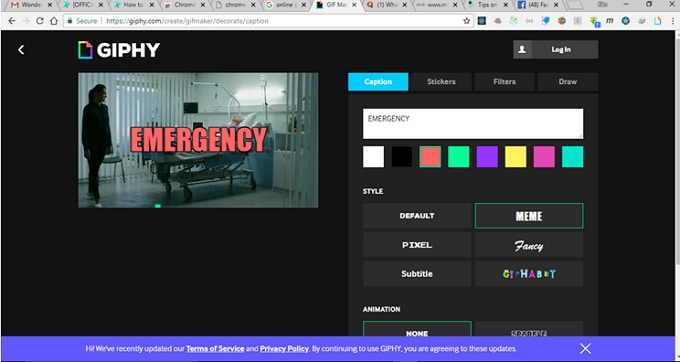Open the Filters tab
680x362 pixels.
coord(504,82)
